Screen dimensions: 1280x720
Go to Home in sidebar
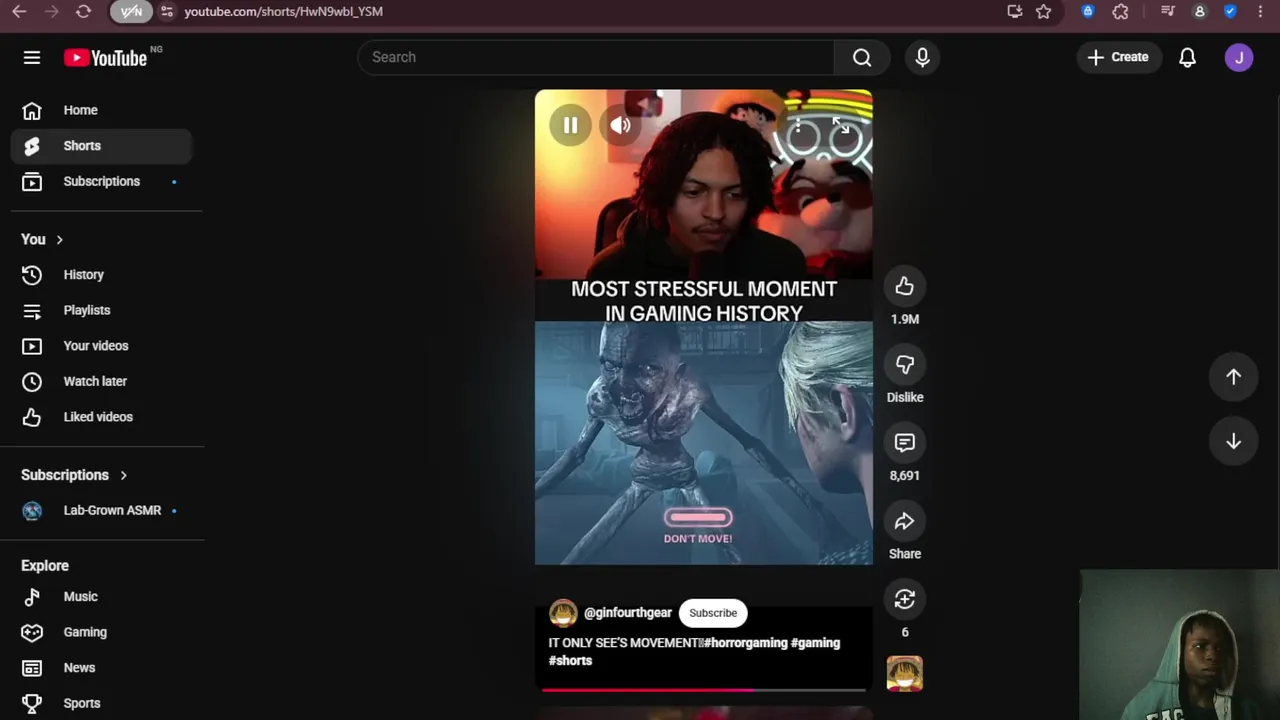click(102, 110)
